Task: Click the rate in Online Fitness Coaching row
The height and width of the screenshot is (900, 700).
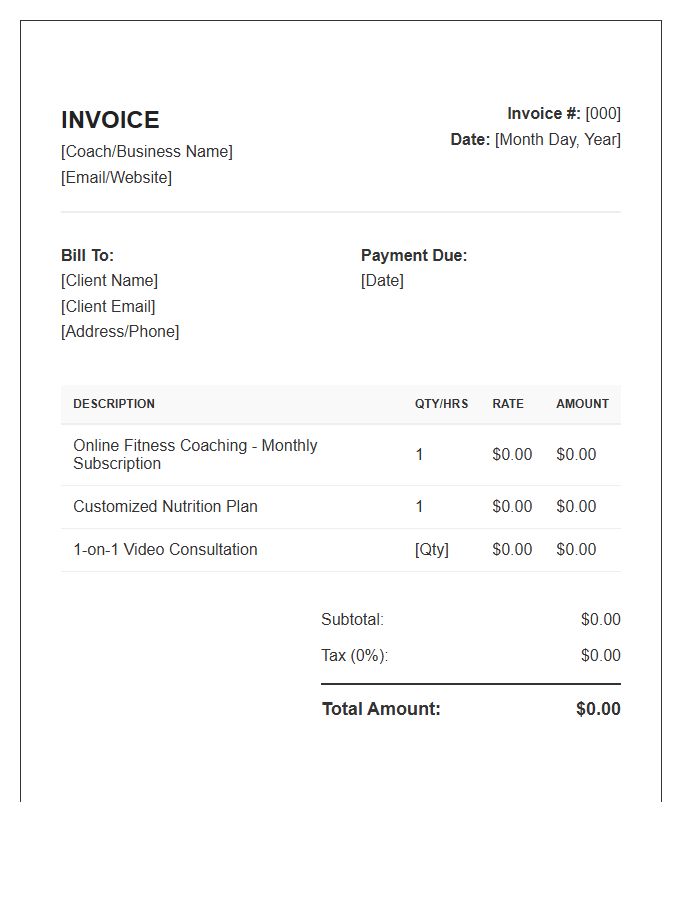Action: pyautogui.click(x=512, y=455)
